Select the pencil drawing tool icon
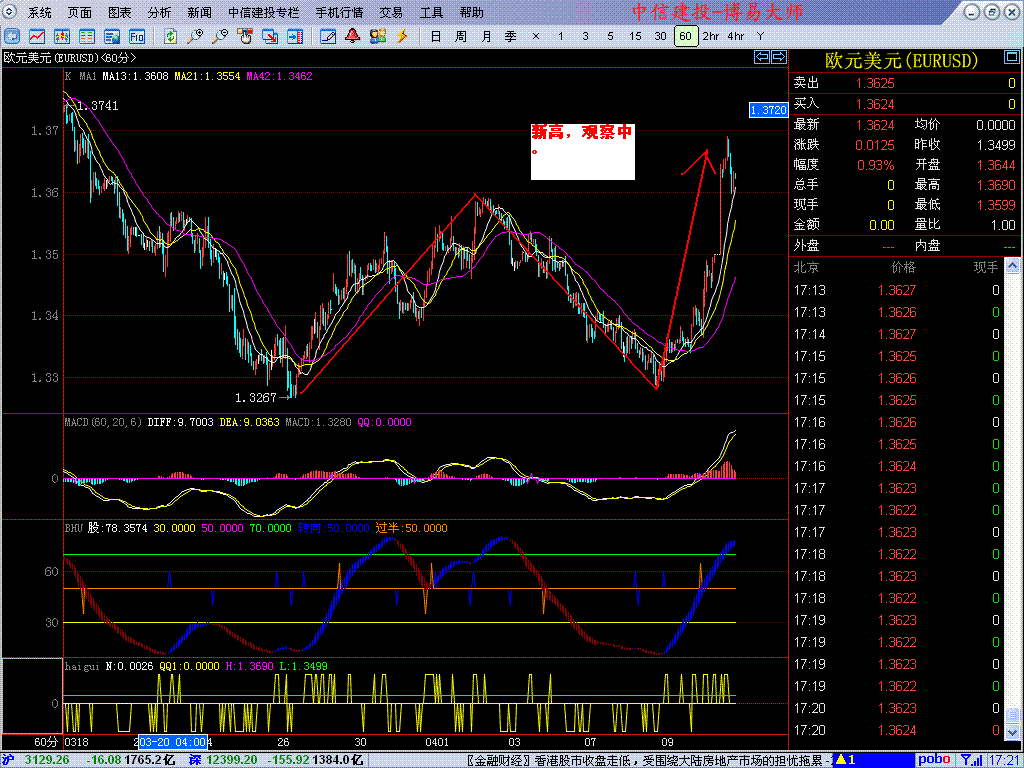Screen dimensions: 1024x768 [327, 36]
